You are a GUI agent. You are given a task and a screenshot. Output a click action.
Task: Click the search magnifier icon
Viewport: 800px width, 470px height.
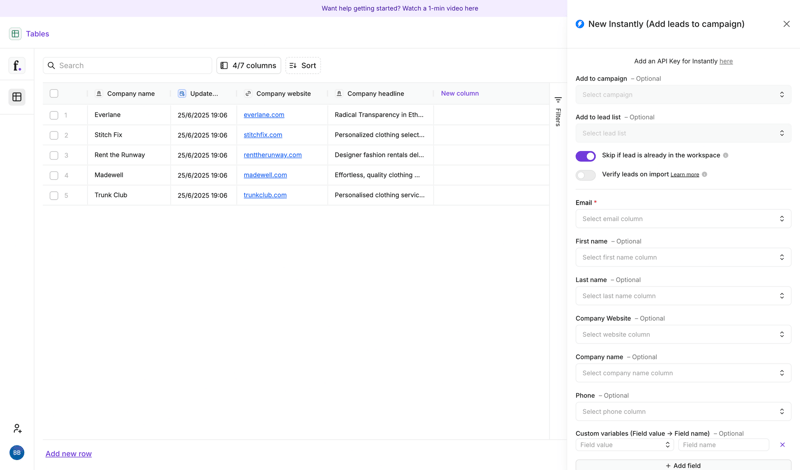52,65
